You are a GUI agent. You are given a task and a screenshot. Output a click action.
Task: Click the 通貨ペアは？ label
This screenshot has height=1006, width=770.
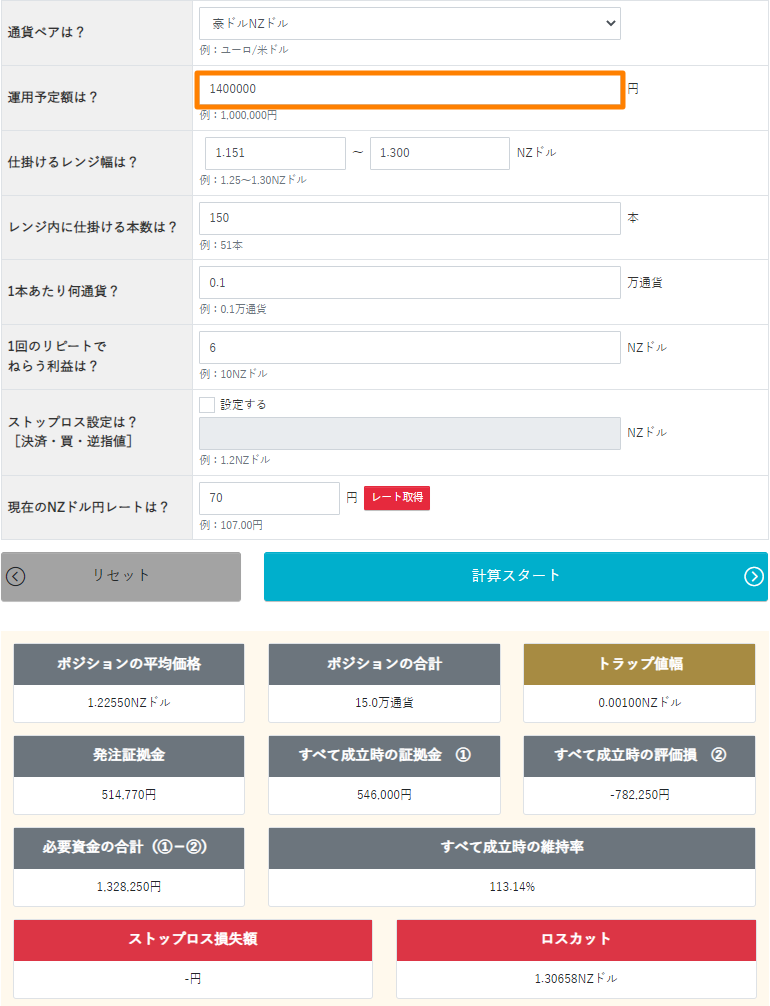coord(46,32)
